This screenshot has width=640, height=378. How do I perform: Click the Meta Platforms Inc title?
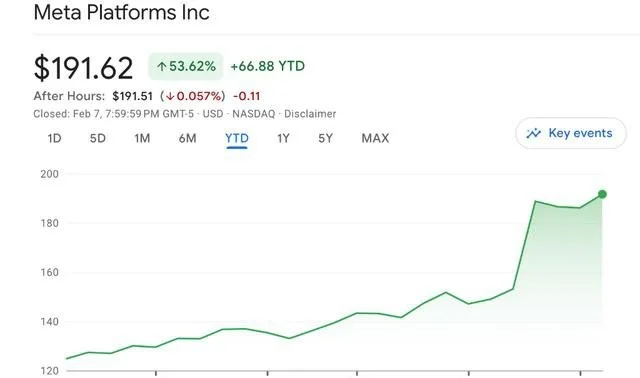(x=122, y=12)
